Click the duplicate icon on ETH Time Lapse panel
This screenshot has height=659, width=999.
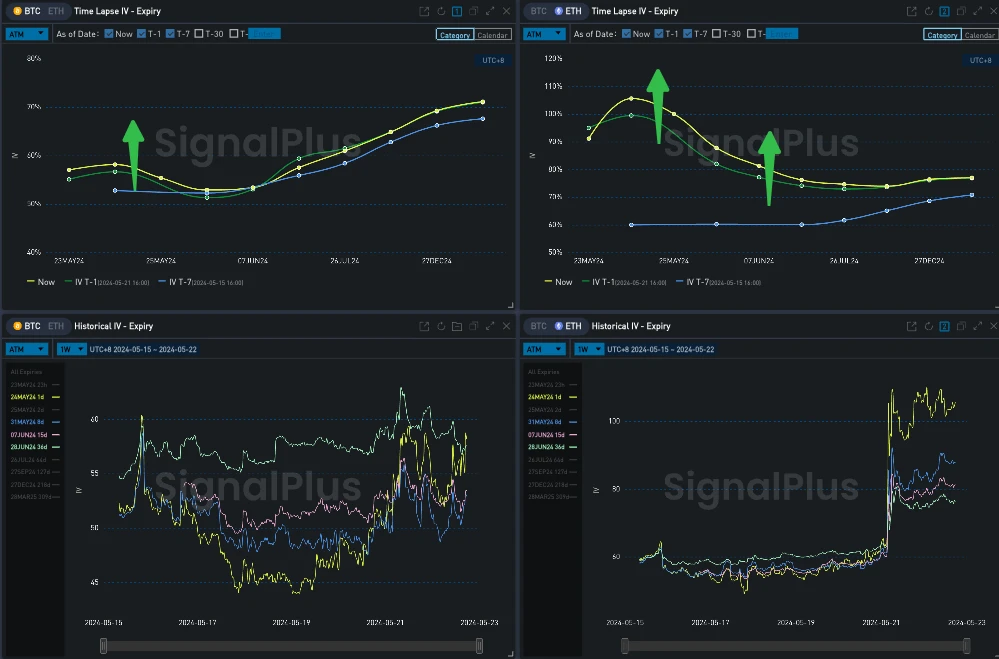pyautogui.click(x=961, y=11)
